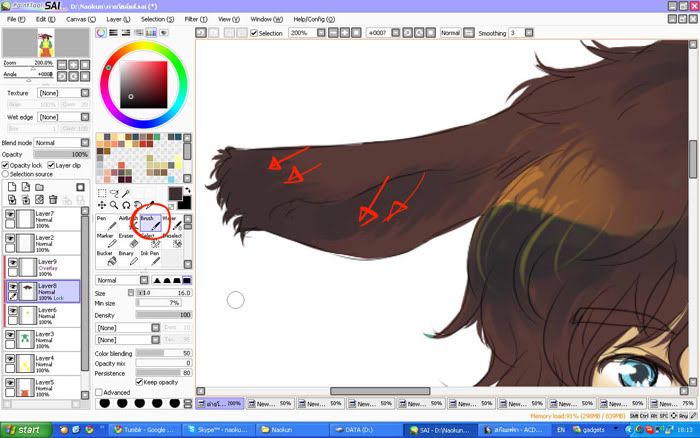Open the Blend mode dropdown

pyautogui.click(x=59, y=143)
